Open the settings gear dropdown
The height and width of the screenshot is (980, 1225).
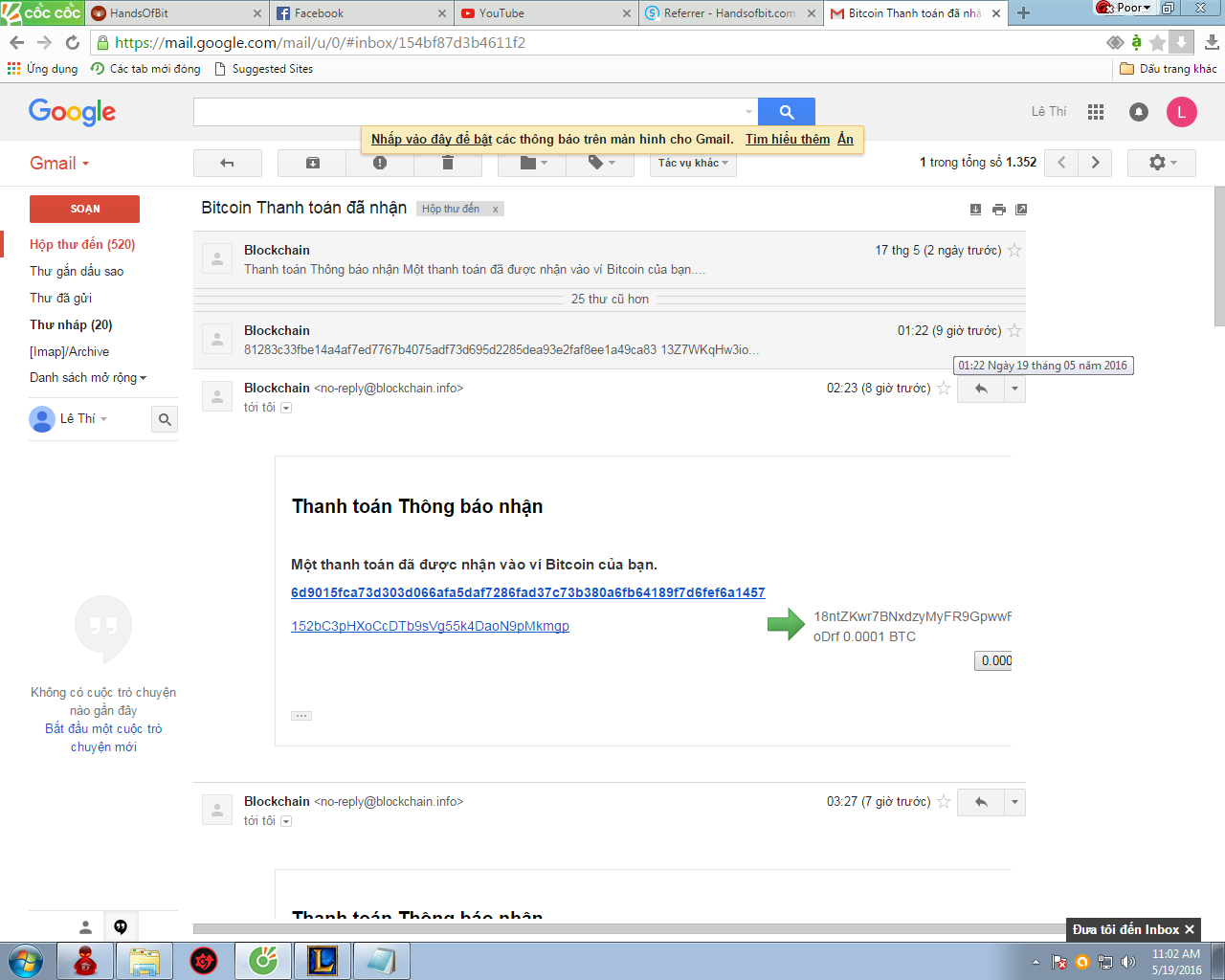pyautogui.click(x=1162, y=163)
